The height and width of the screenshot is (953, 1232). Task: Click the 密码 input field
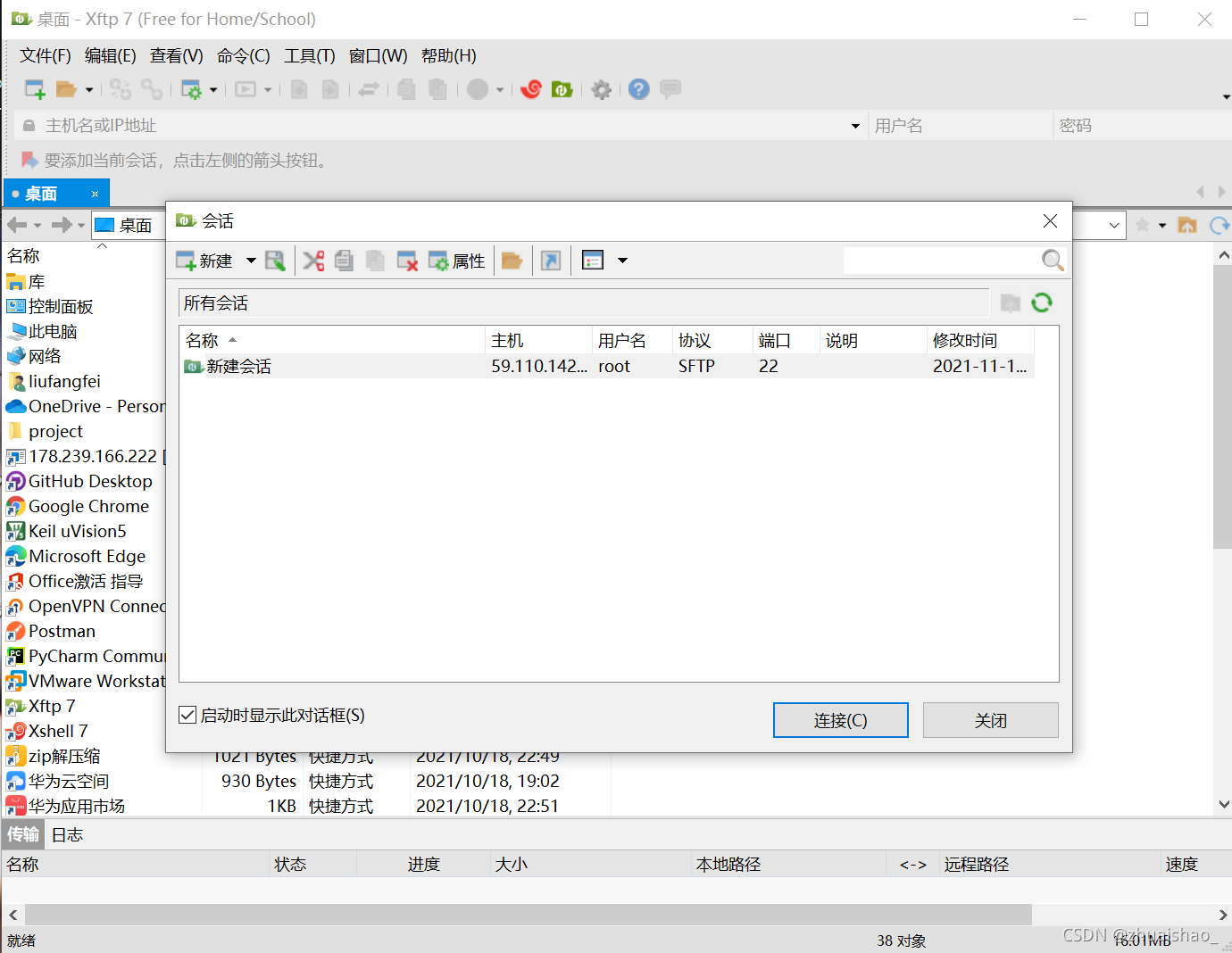pos(1143,126)
